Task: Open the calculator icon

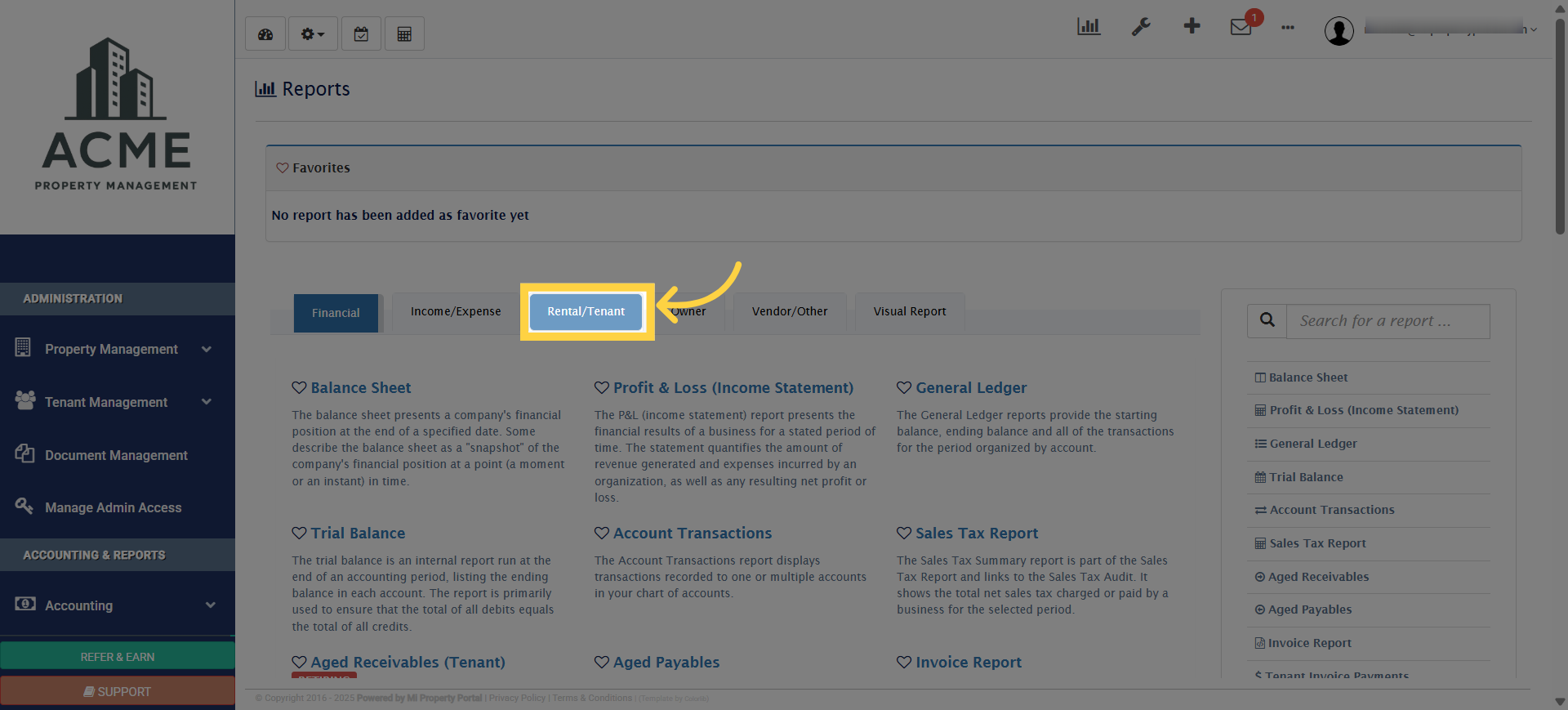Action: click(404, 33)
